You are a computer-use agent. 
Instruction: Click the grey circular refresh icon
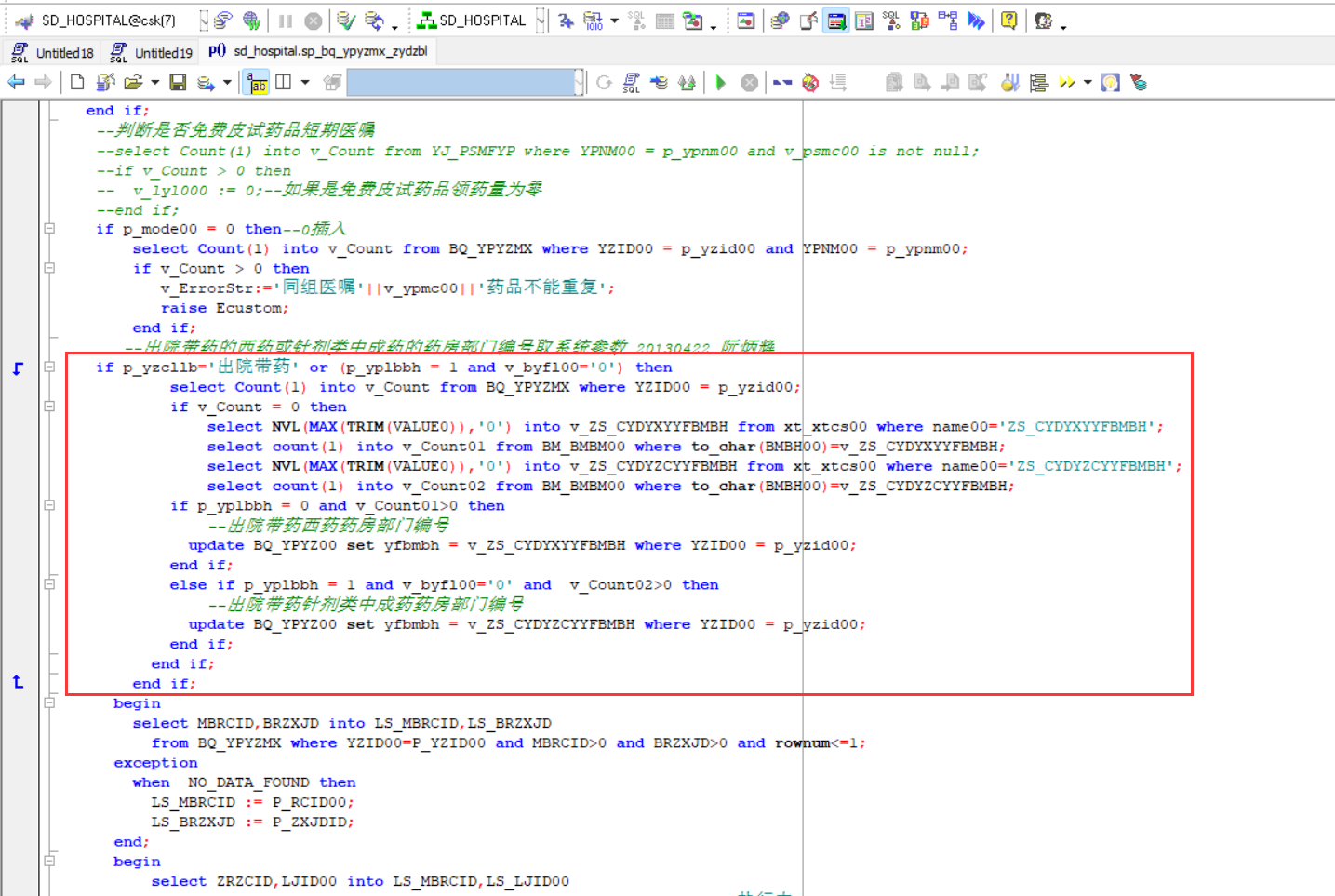(604, 83)
